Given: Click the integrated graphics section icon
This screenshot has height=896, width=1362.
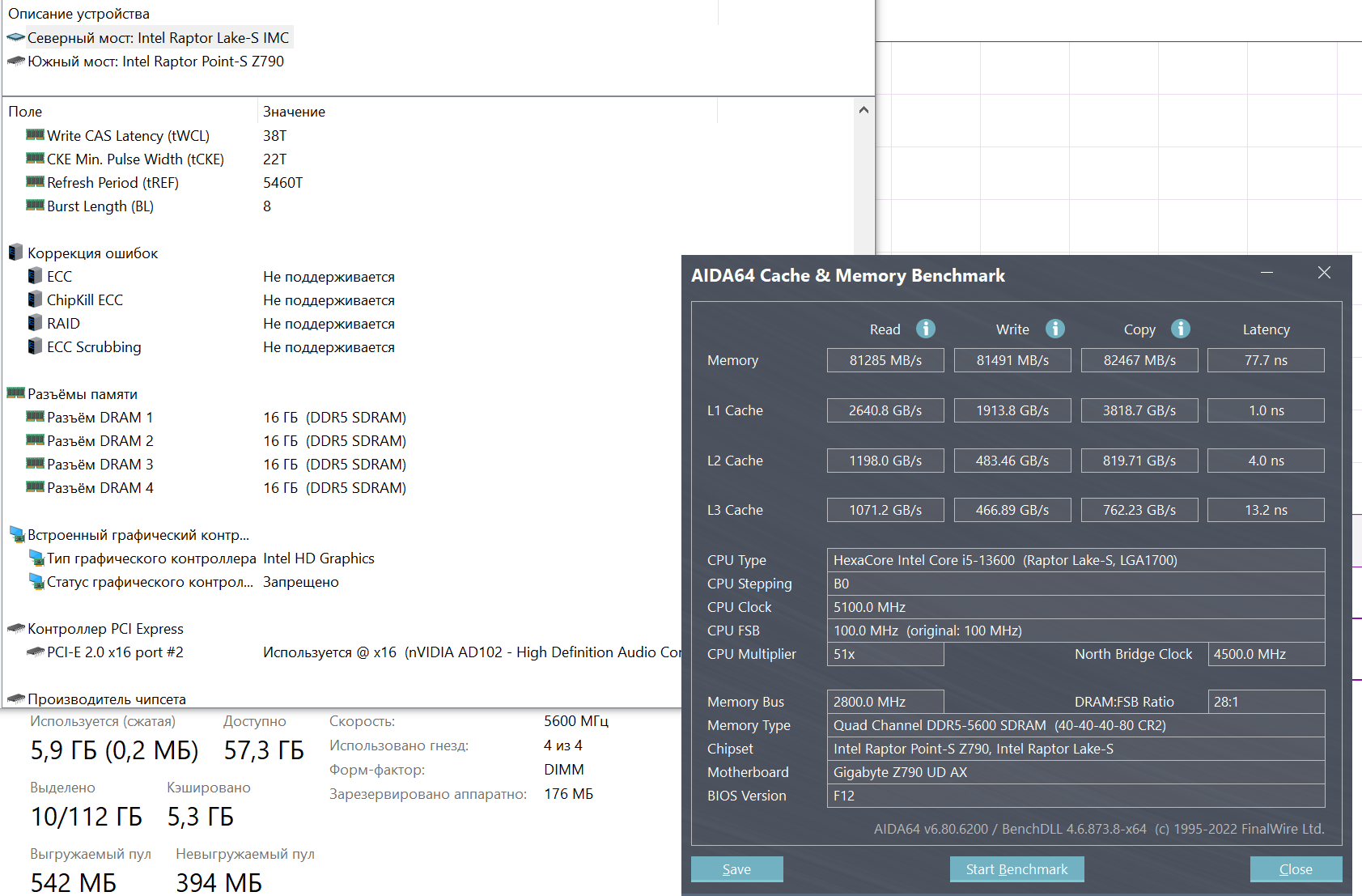Looking at the screenshot, I should pos(17,534).
